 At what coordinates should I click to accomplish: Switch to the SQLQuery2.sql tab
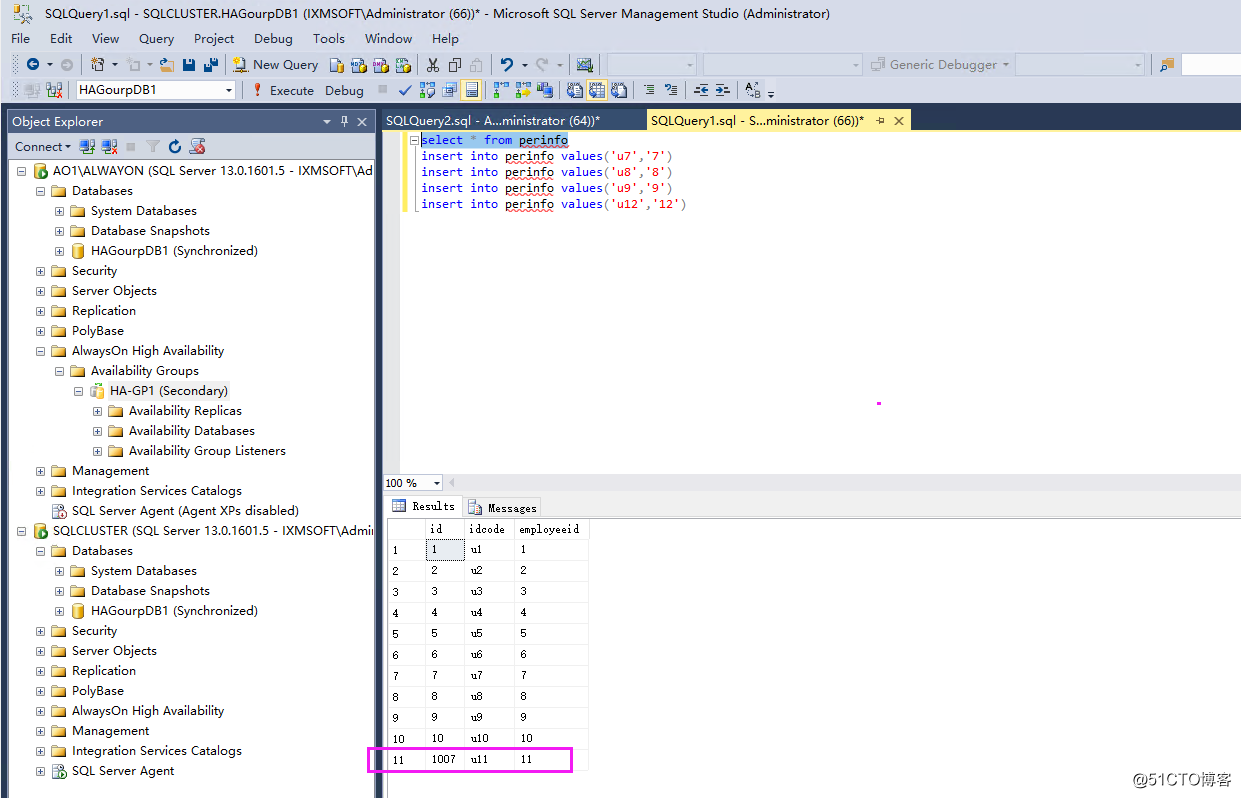[x=491, y=121]
